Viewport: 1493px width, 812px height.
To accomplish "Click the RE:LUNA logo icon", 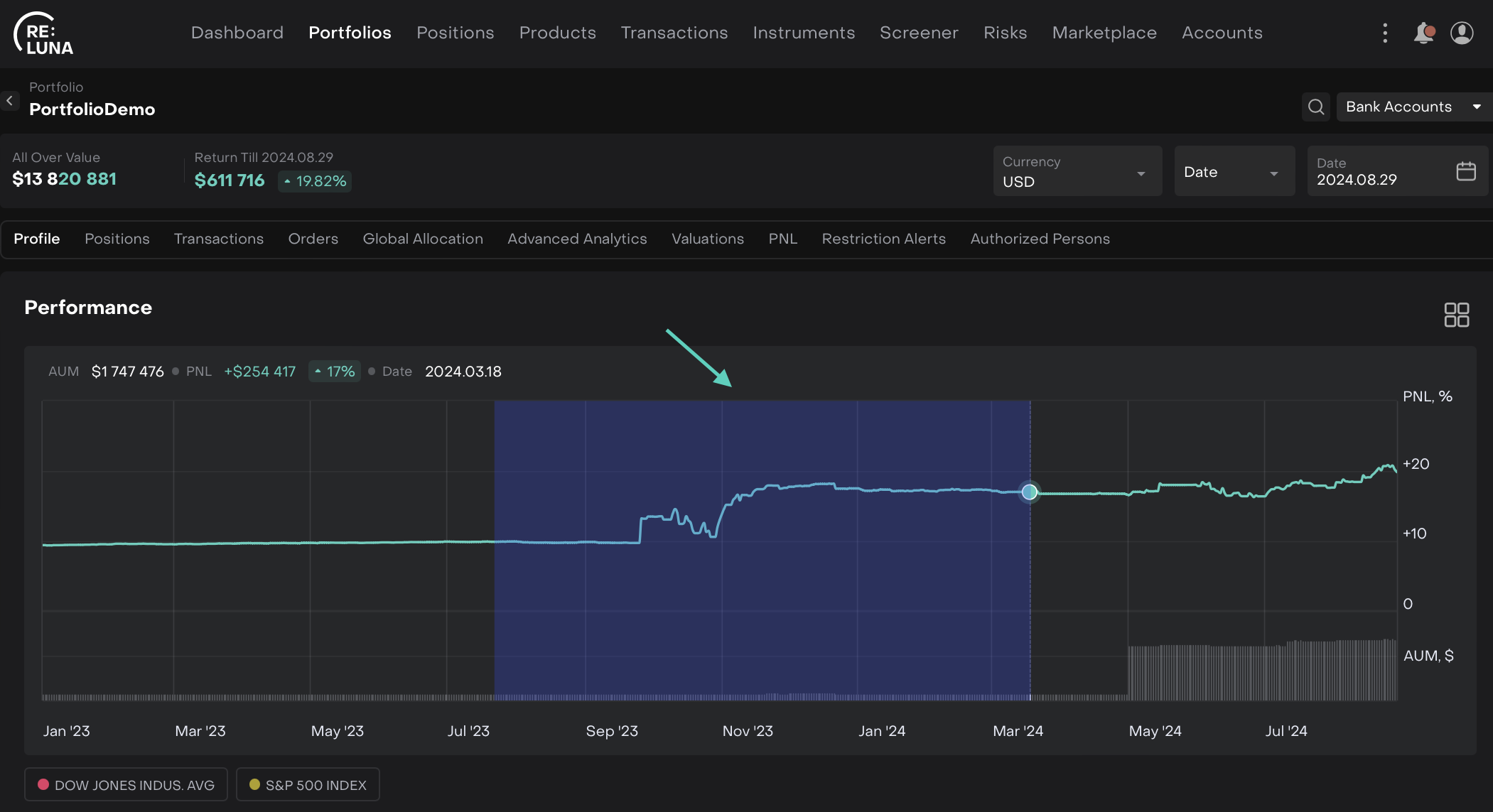I will [x=43, y=33].
